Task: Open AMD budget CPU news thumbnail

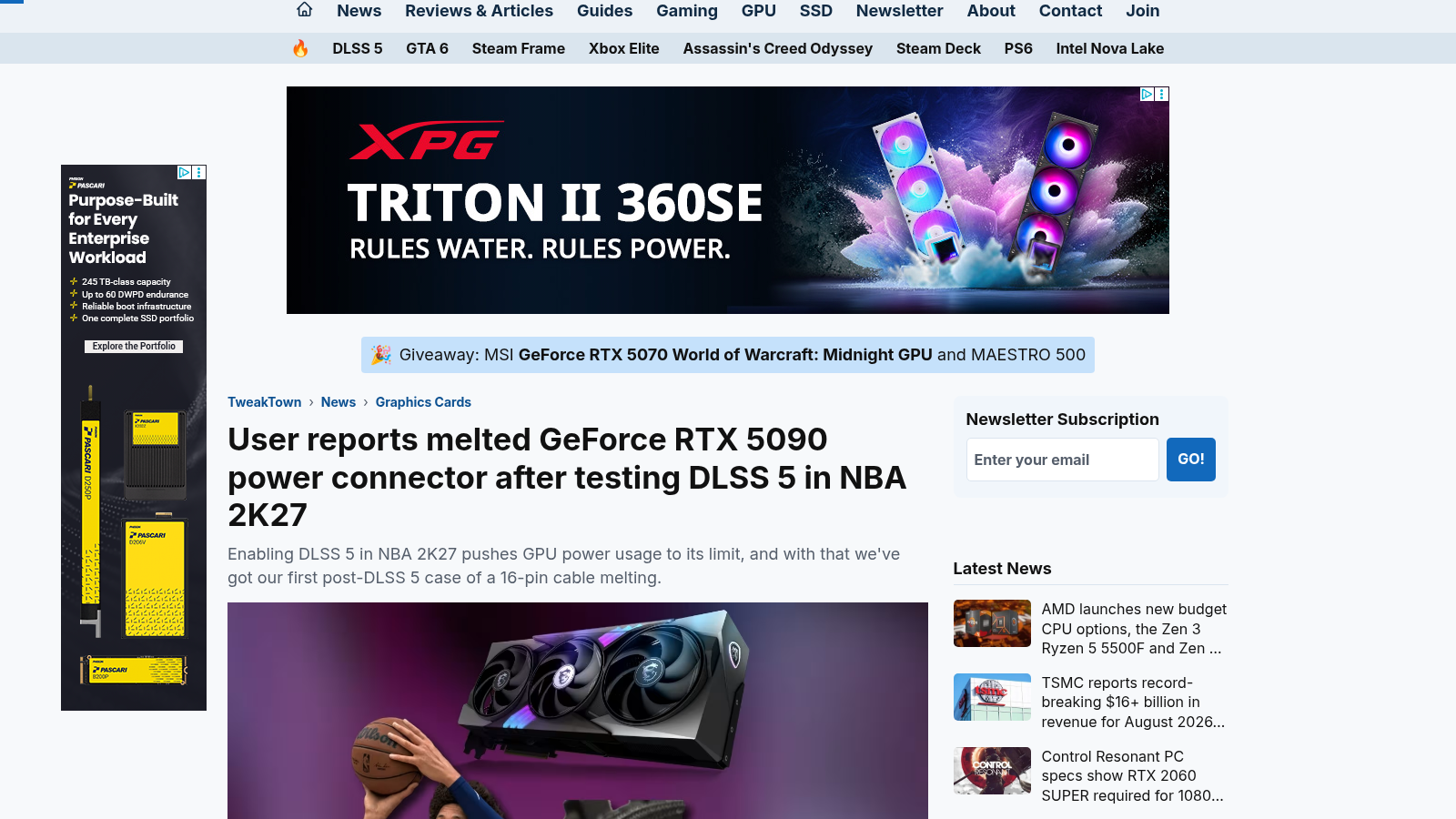Action: pyautogui.click(x=992, y=623)
